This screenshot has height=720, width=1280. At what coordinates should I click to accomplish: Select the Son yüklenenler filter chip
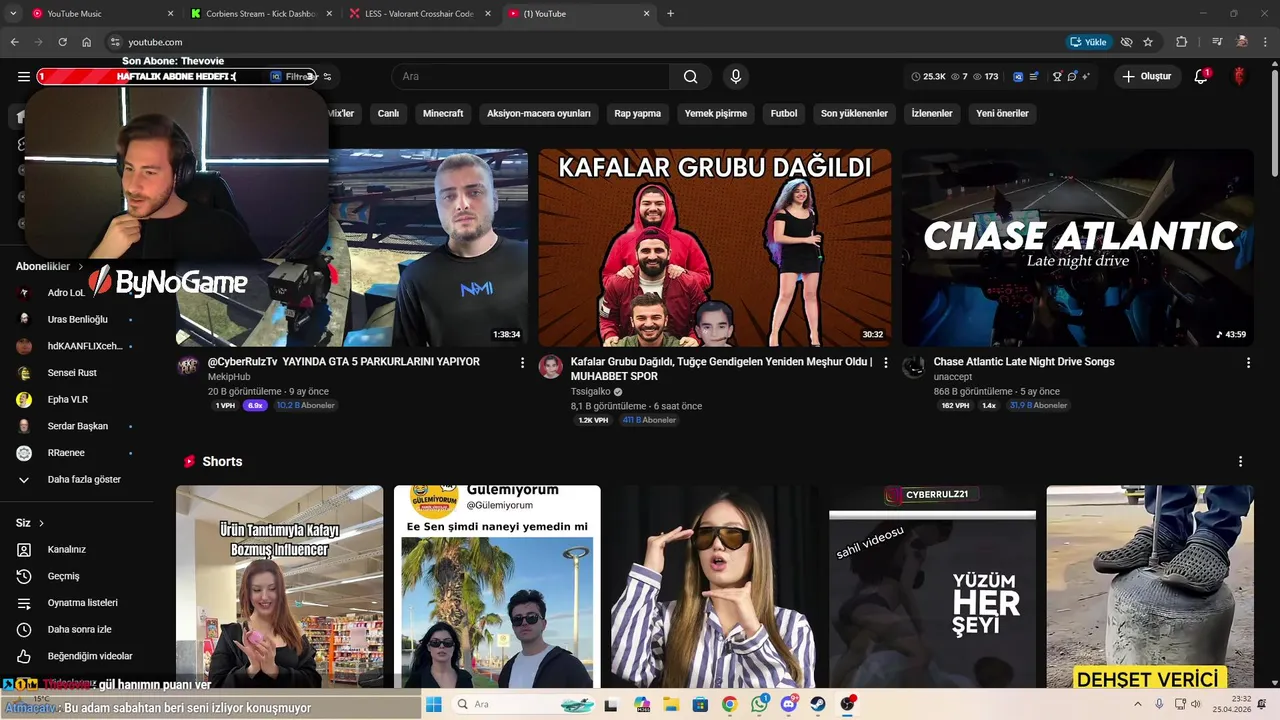(x=854, y=114)
